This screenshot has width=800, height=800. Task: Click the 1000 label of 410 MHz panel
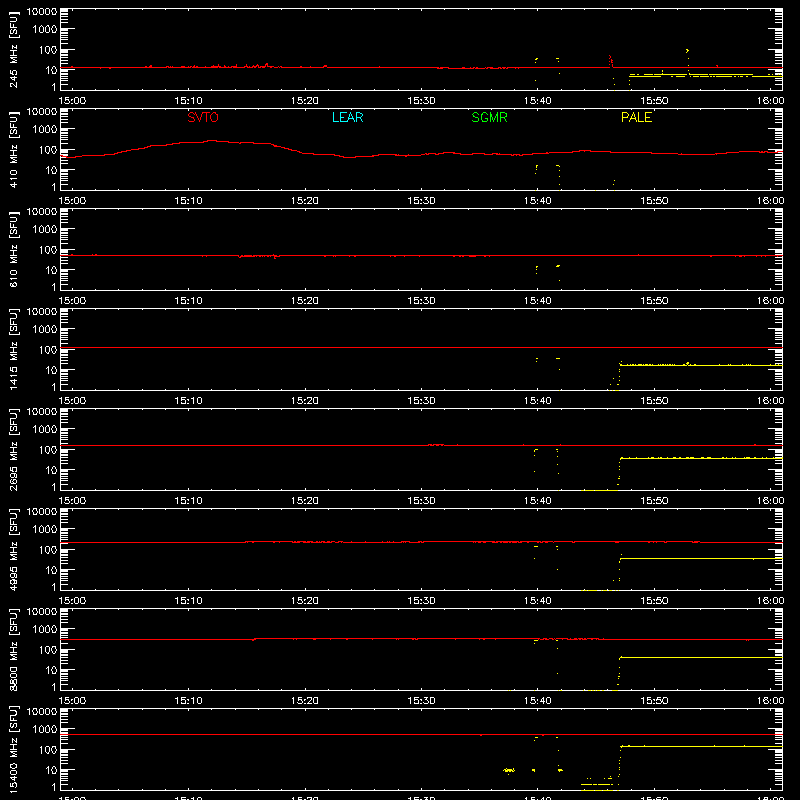click(45, 129)
